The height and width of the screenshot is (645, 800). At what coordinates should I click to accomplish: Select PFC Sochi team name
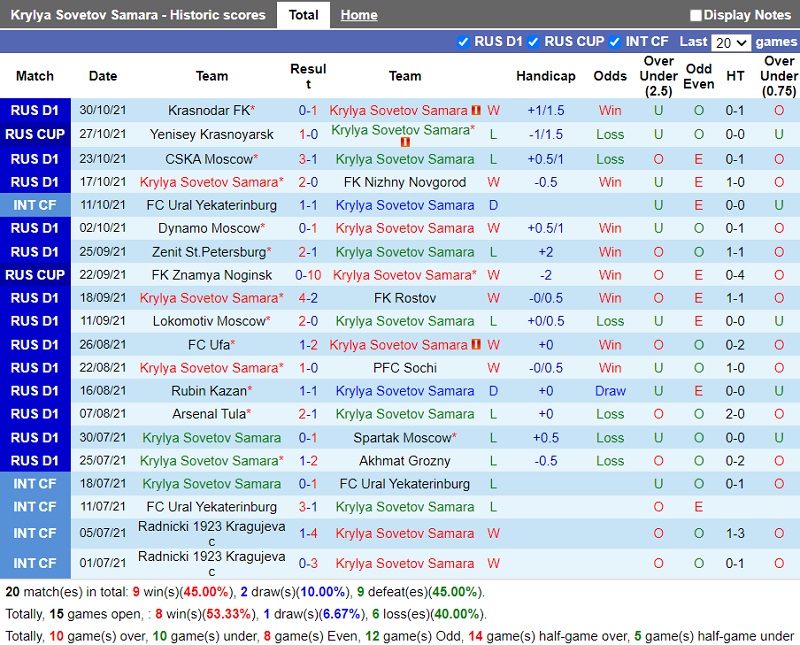click(x=405, y=368)
